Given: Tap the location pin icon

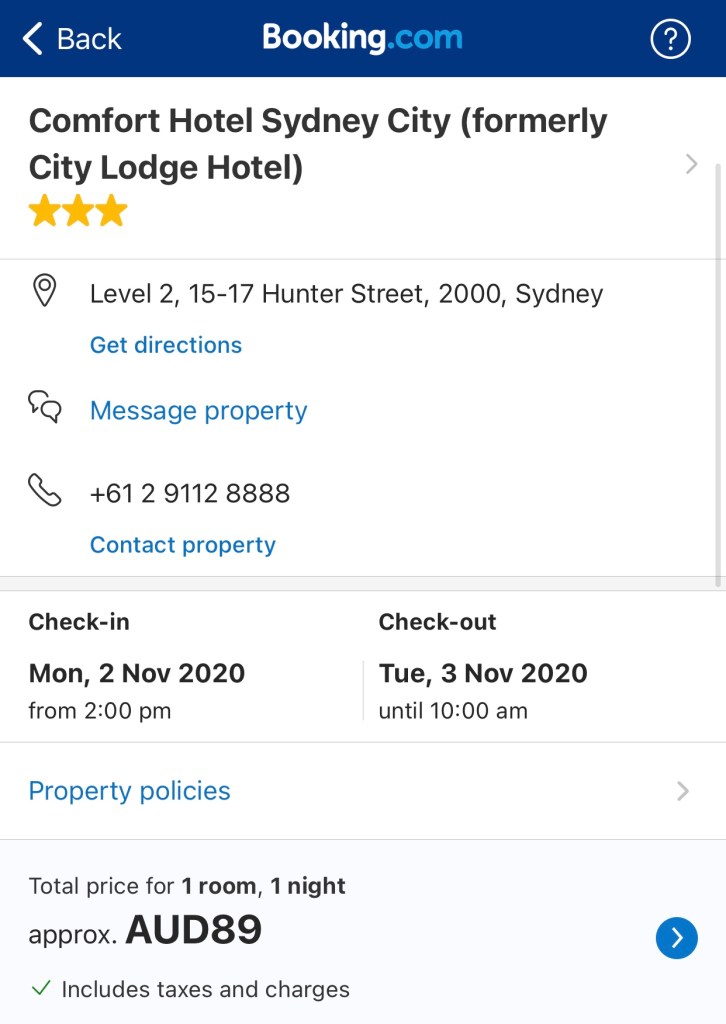Looking at the screenshot, I should pos(45,292).
